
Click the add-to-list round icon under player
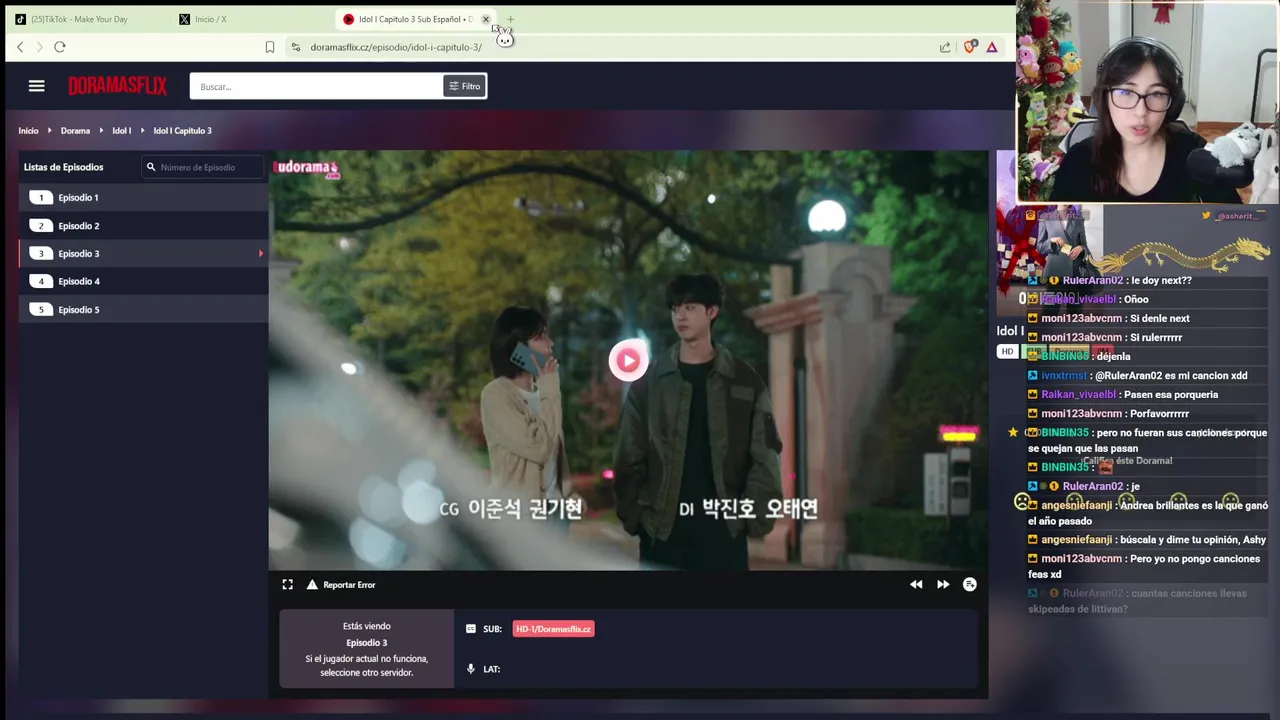pyautogui.click(x=970, y=585)
